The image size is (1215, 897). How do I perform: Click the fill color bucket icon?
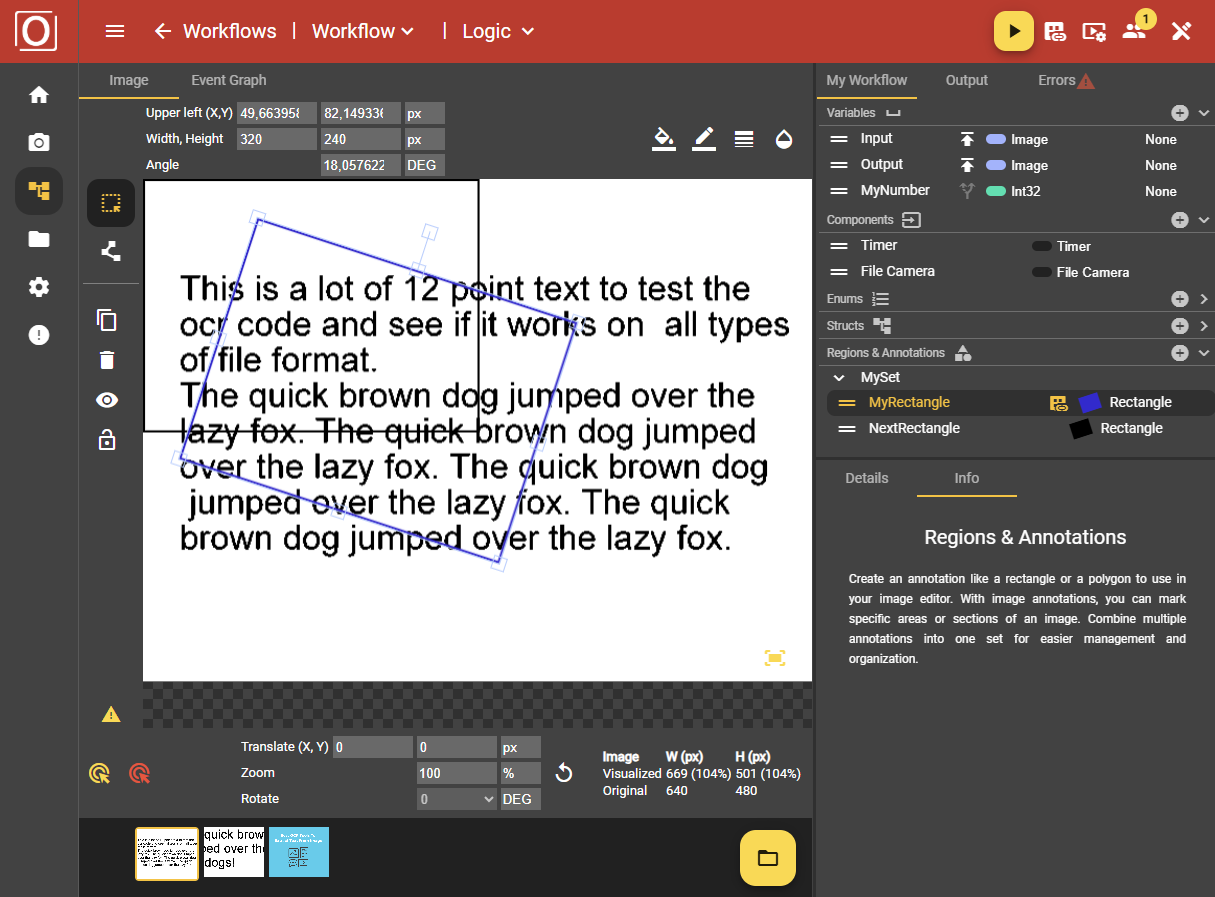[x=663, y=139]
